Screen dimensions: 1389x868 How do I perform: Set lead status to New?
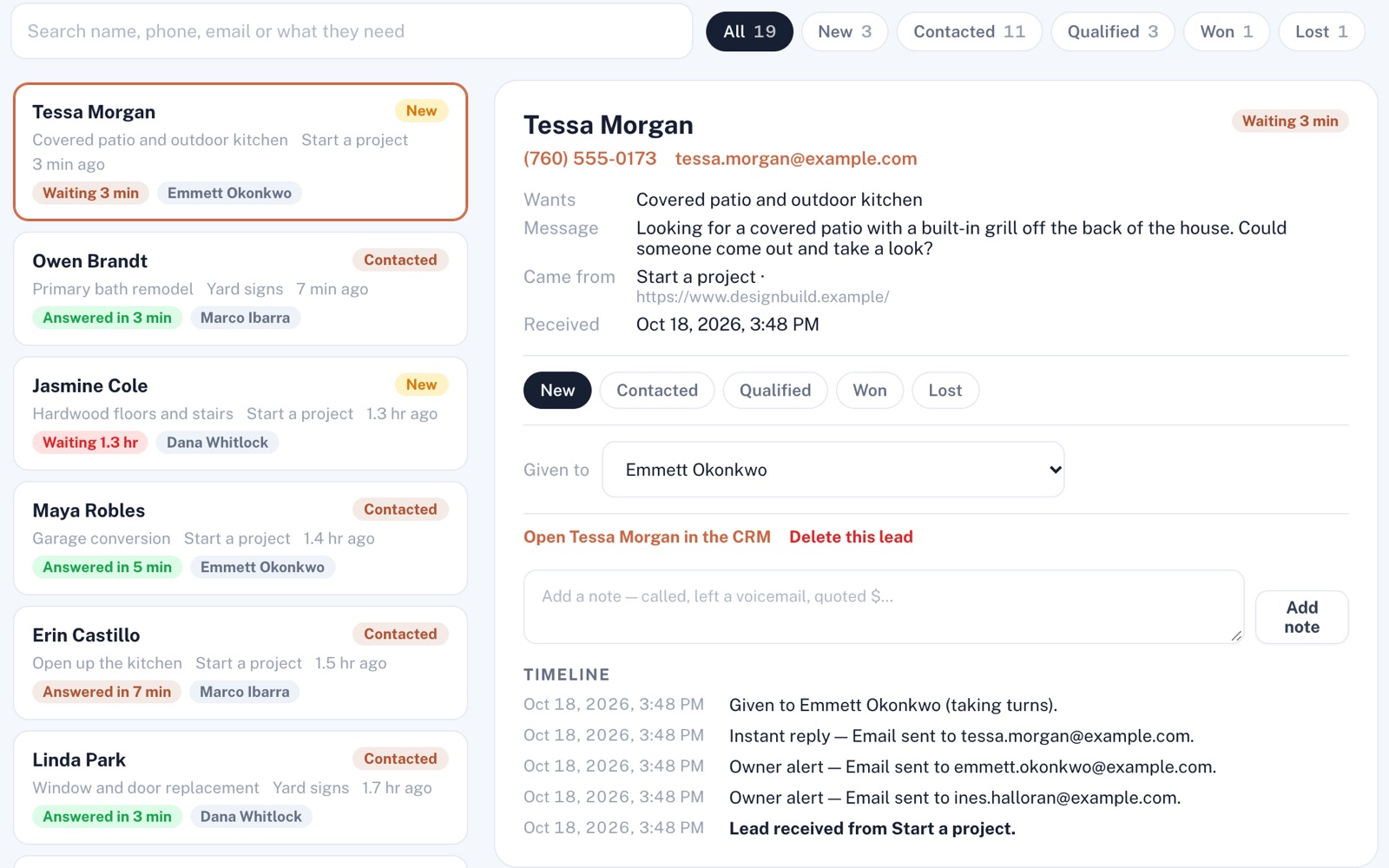coord(557,391)
